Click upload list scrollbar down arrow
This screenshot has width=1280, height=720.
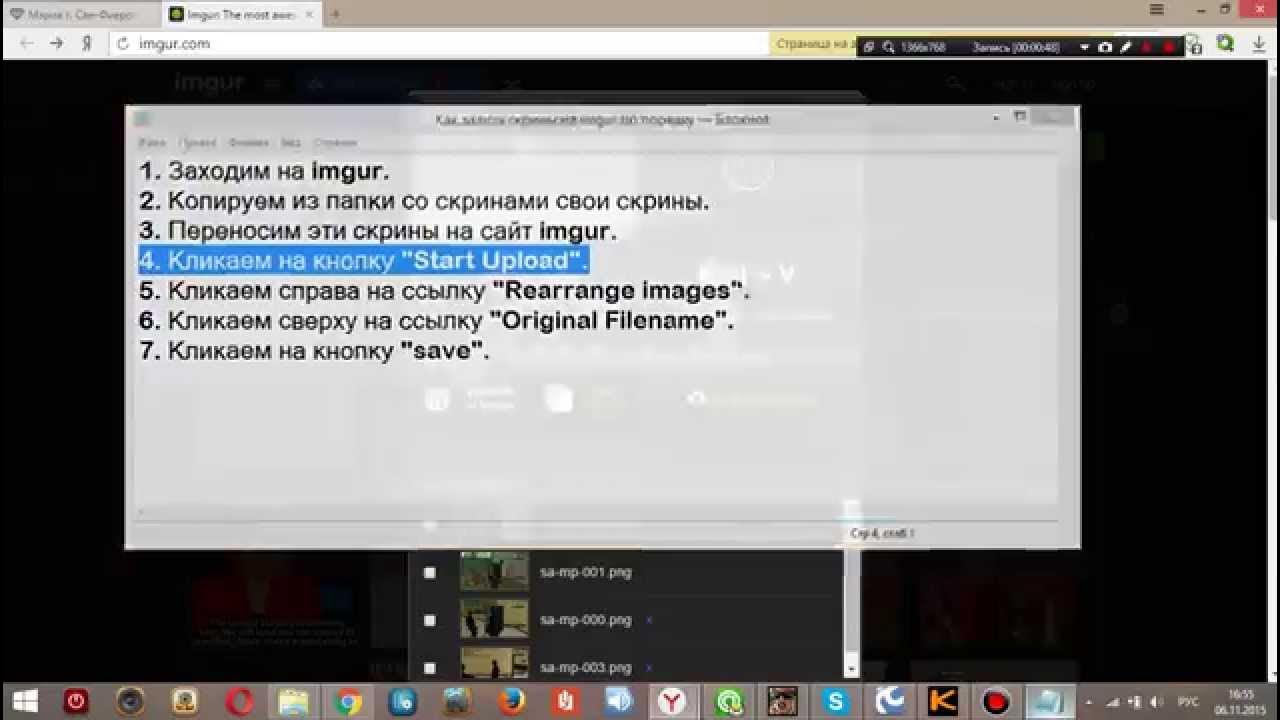pyautogui.click(x=852, y=669)
